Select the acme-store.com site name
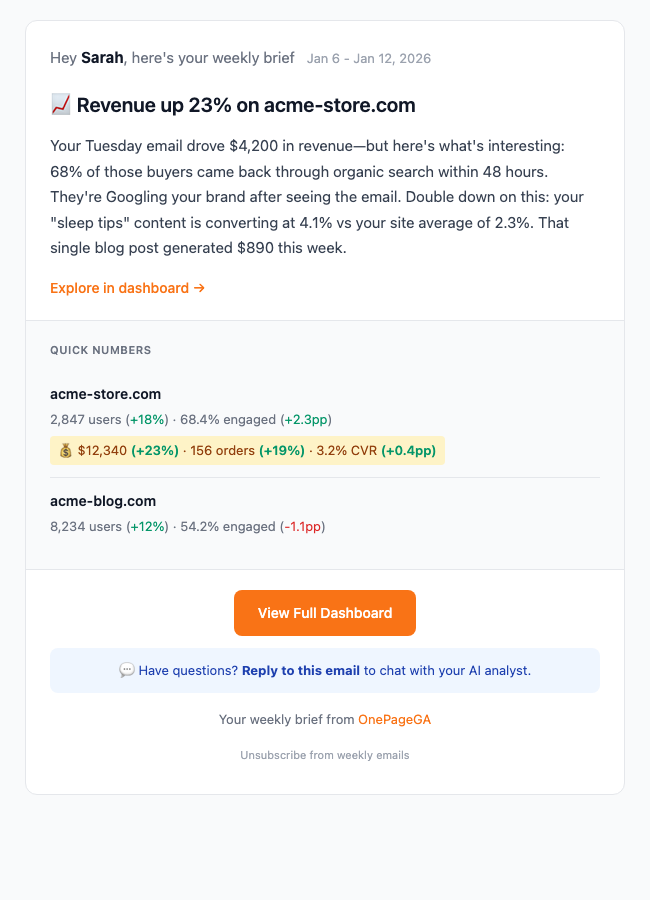 (106, 394)
